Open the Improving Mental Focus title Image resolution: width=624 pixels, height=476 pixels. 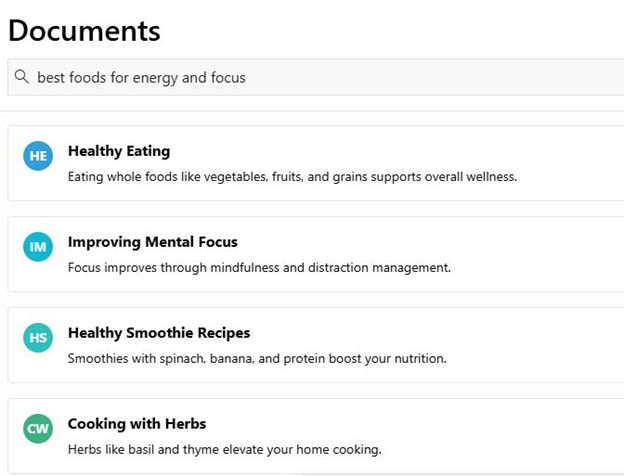(x=153, y=242)
